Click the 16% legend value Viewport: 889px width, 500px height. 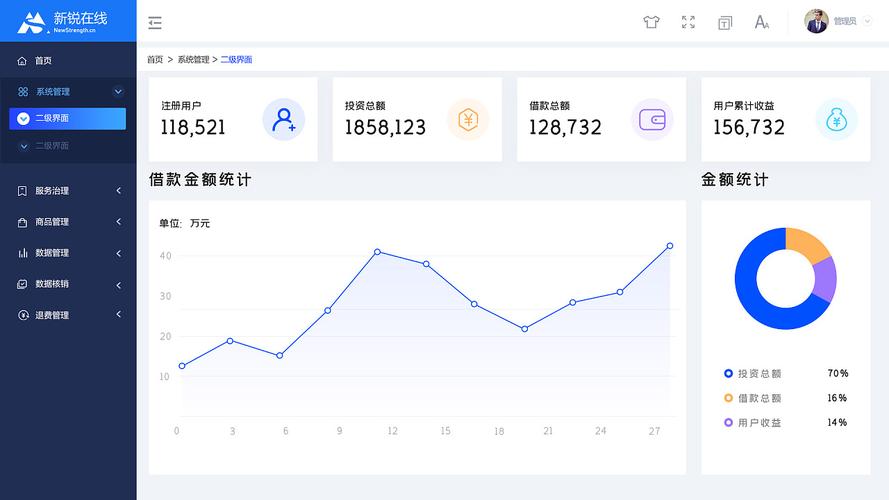coord(837,398)
